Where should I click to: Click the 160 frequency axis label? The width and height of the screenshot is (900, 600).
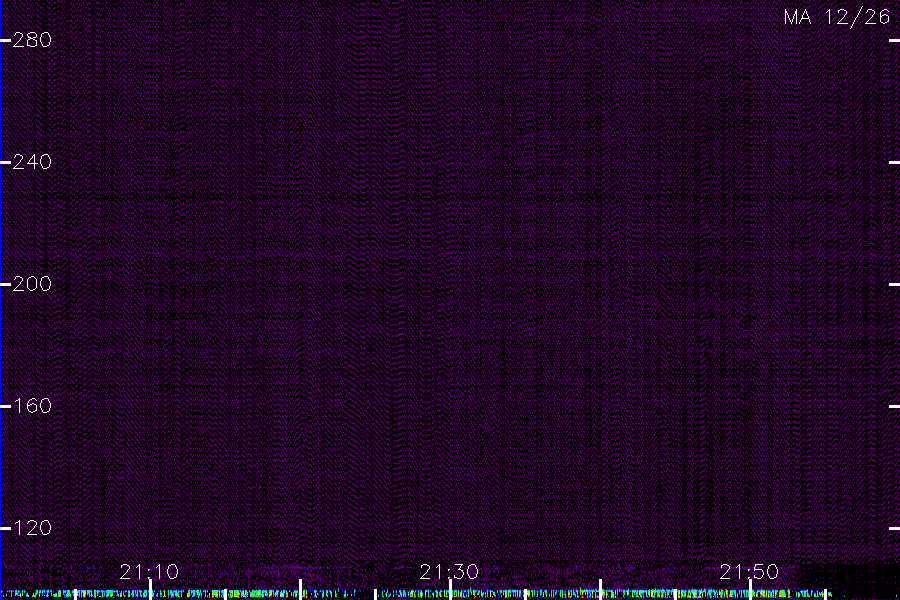tap(32, 406)
